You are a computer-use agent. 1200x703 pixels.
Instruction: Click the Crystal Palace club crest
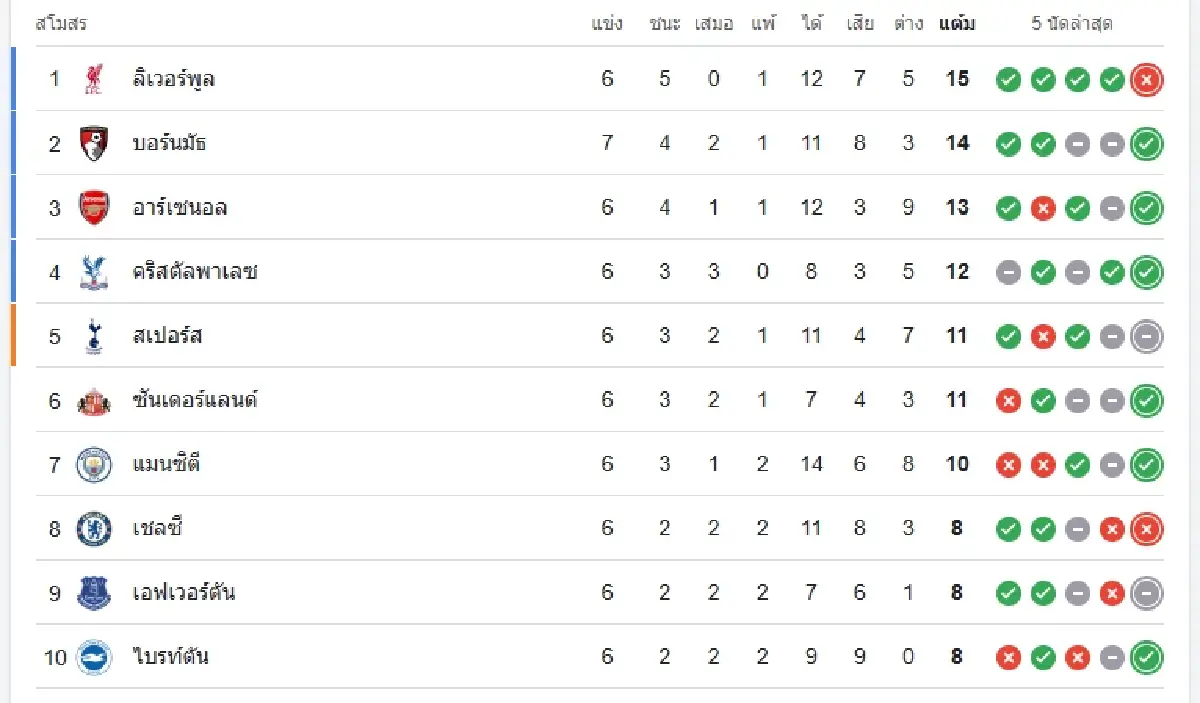[94, 272]
